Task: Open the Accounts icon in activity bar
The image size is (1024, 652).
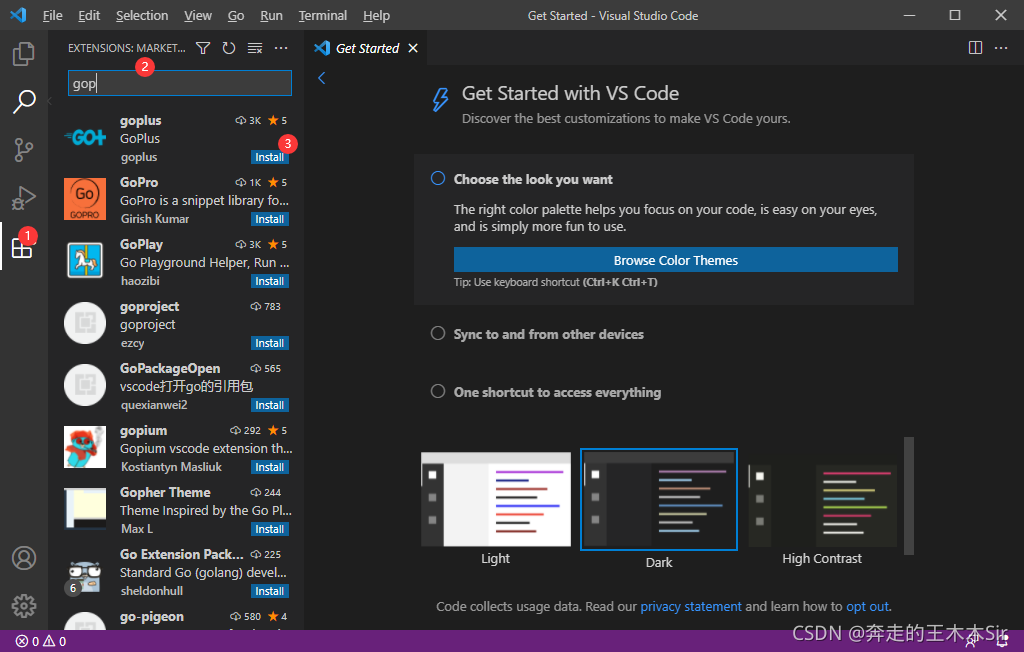Action: pos(24,558)
